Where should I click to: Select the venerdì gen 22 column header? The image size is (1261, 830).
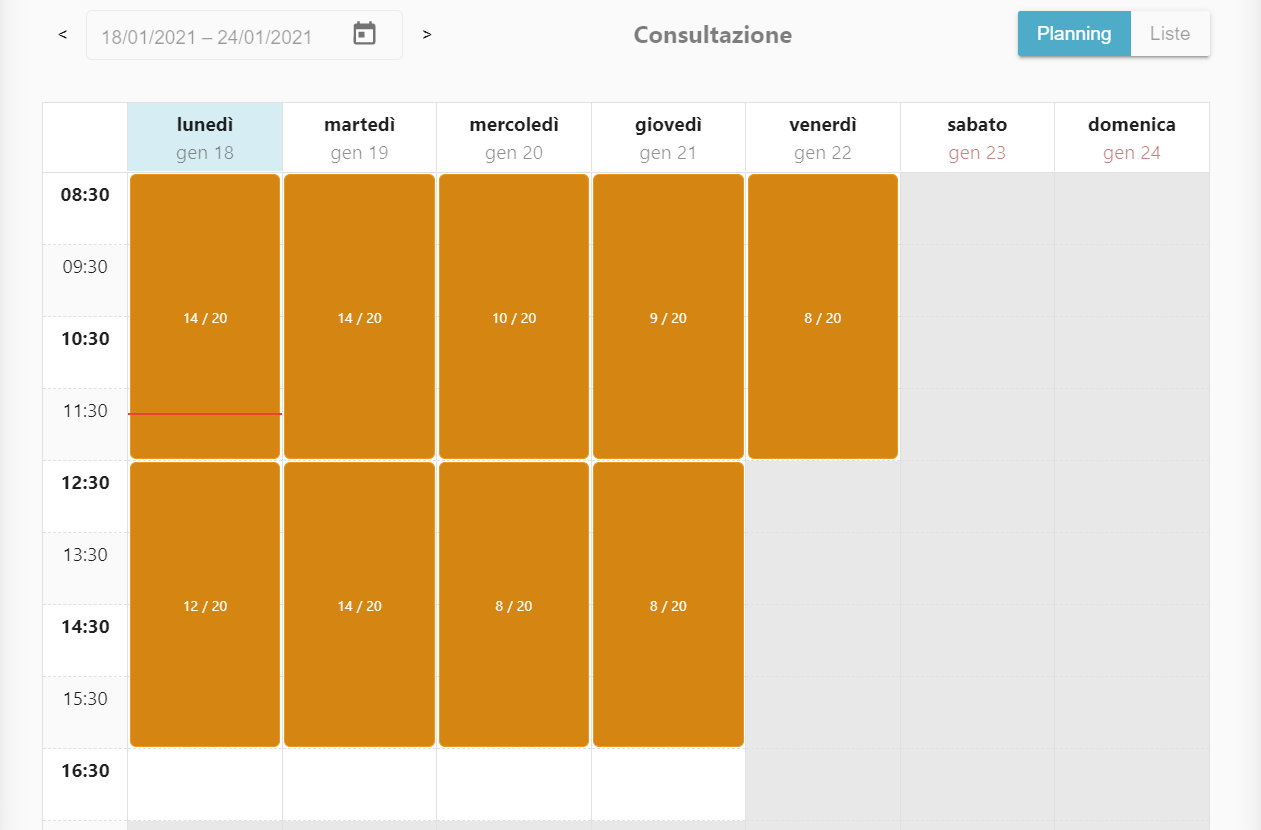(x=823, y=138)
